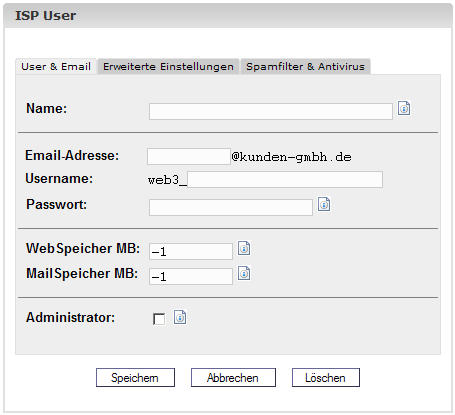The height and width of the screenshot is (415, 455).
Task: Click the ISP User title header
Action: [46, 16]
